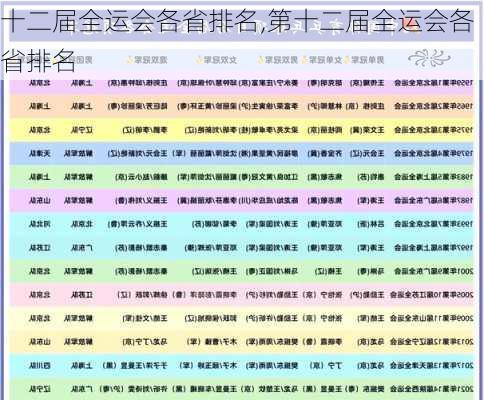Click the 1983年第5届 green row label

[x=433, y=177]
